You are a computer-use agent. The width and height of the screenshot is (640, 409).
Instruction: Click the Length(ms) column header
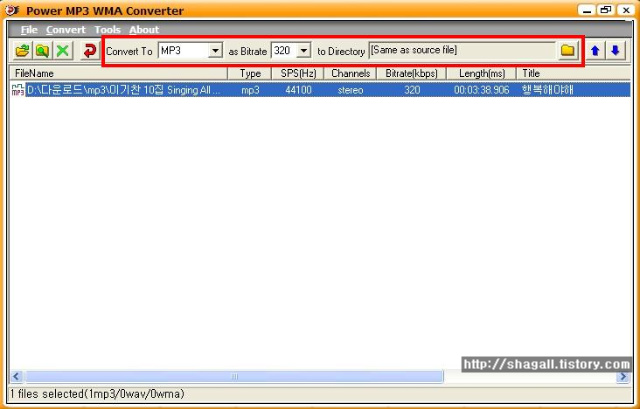[482, 73]
